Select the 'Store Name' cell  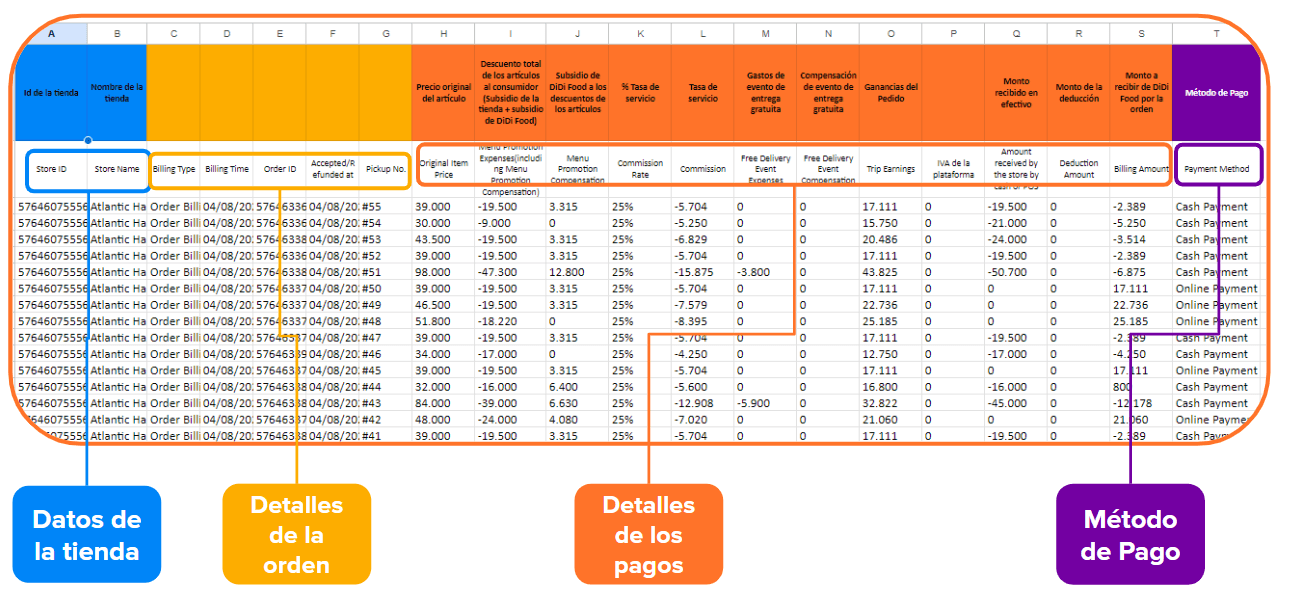(117, 169)
